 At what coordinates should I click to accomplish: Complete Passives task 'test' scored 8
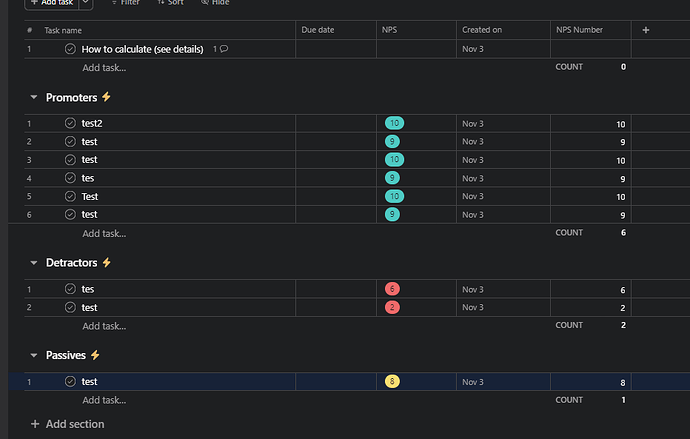click(x=70, y=381)
